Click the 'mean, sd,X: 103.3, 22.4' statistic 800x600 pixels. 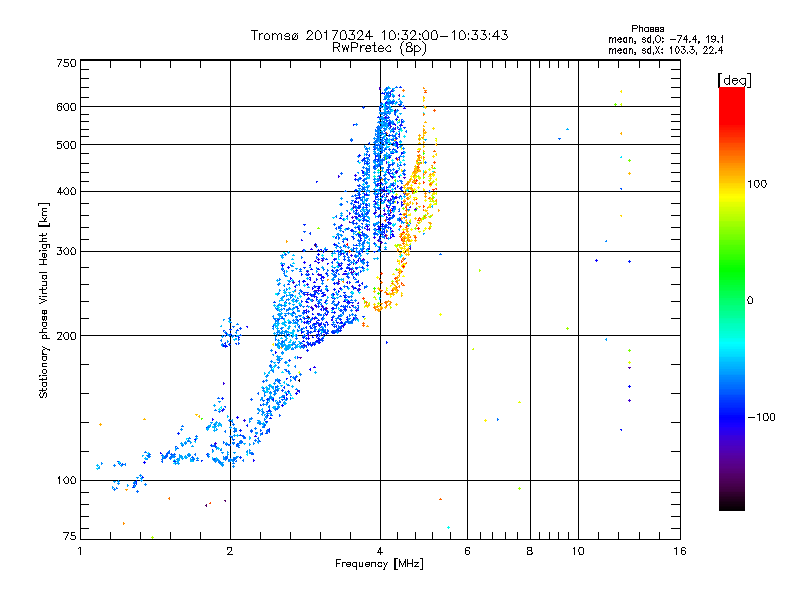(665, 50)
